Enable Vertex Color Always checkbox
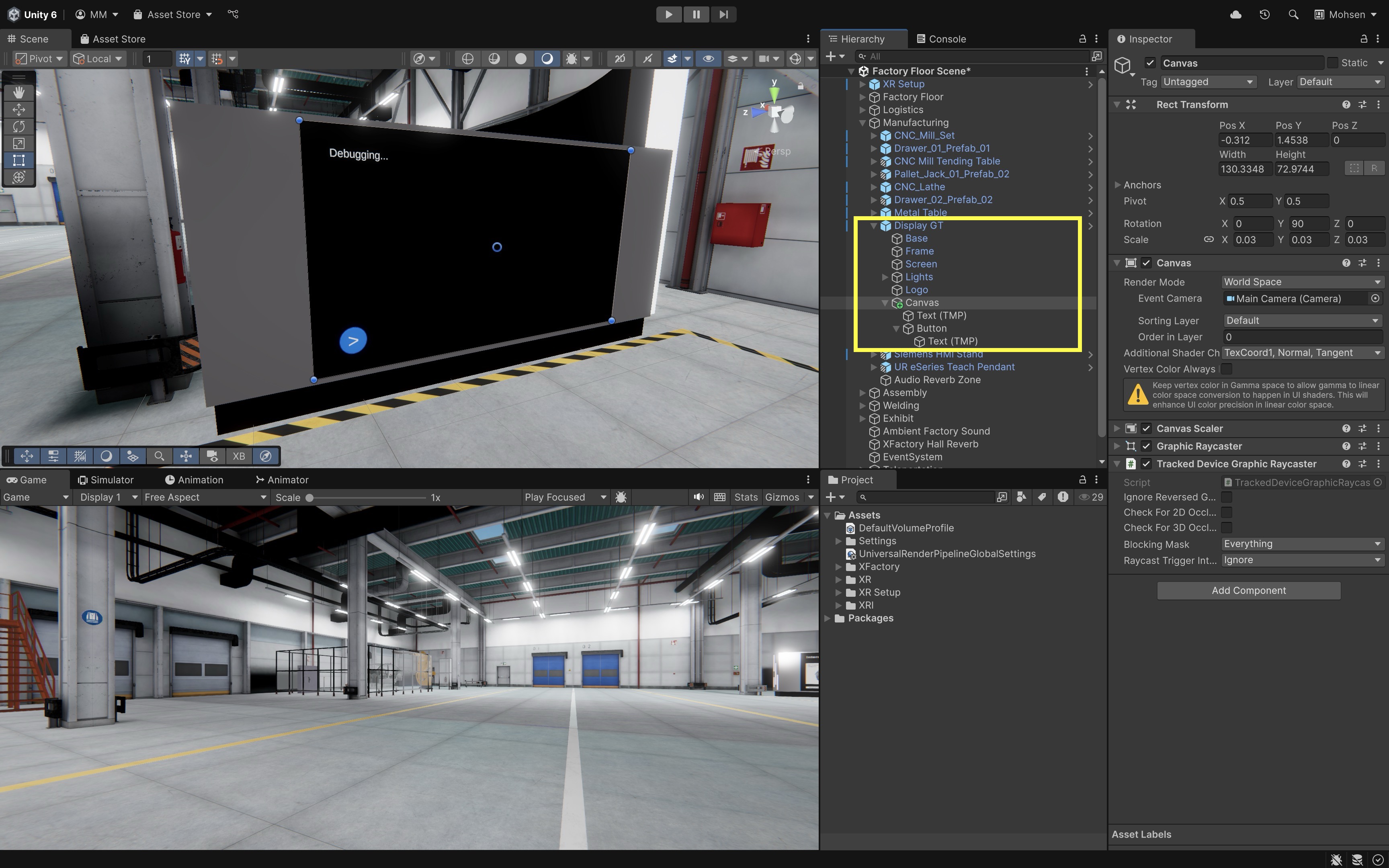Viewport: 1389px width, 868px height. coord(1227,368)
